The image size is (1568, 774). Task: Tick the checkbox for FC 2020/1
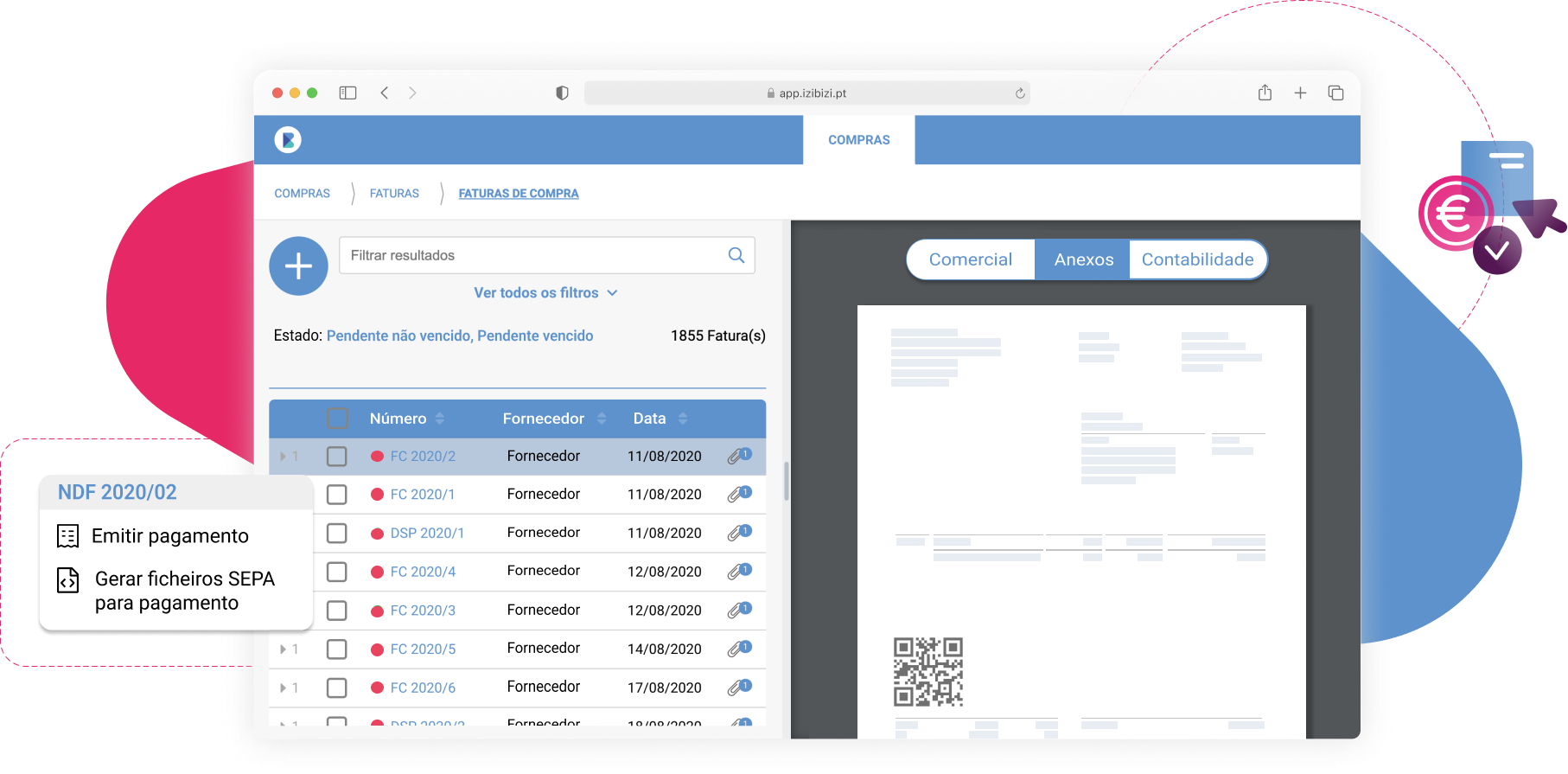pos(337,495)
